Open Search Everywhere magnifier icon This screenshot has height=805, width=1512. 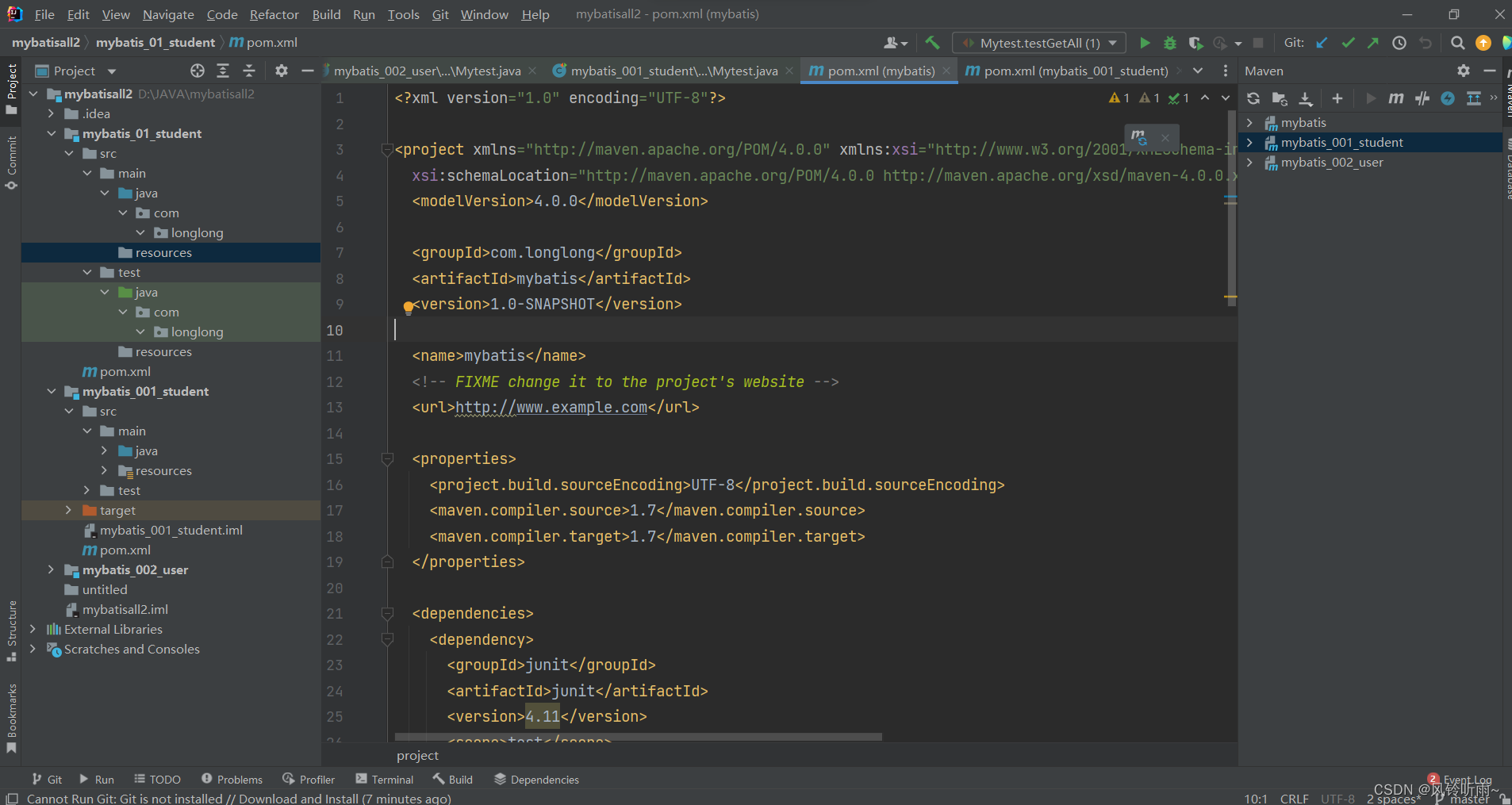tap(1457, 43)
